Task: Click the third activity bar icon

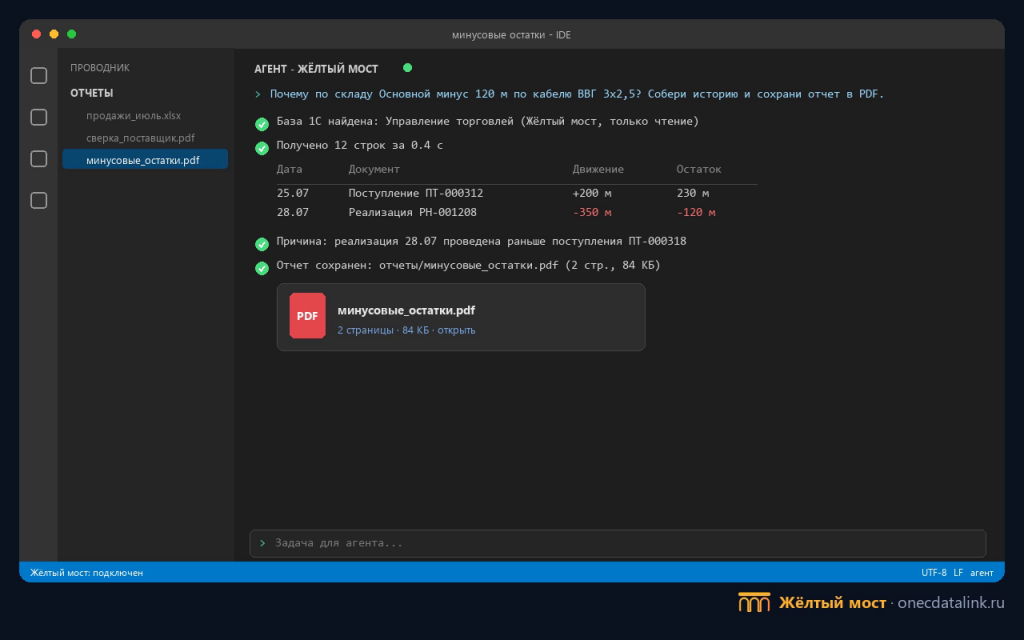Action: pos(39,159)
